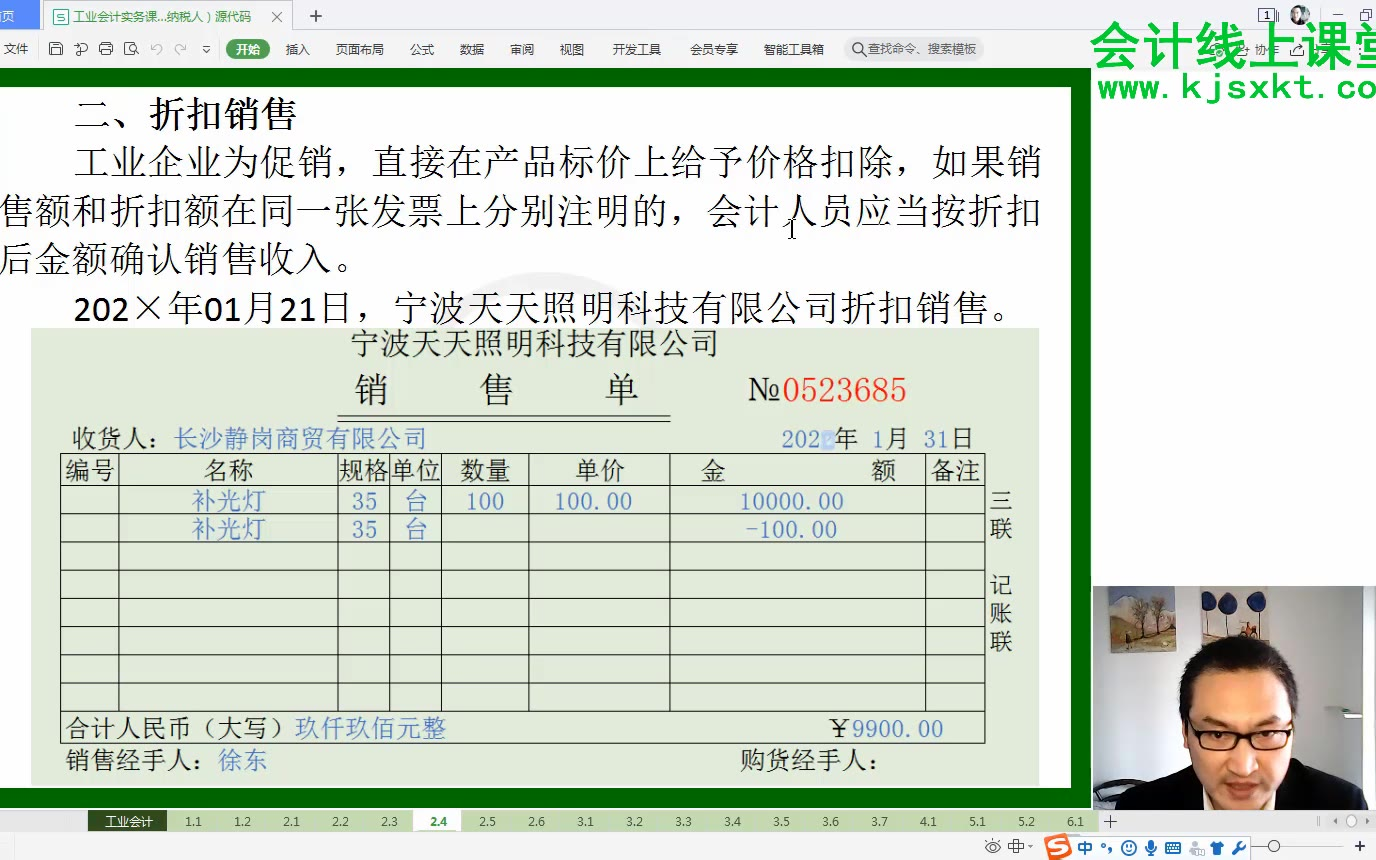Image resolution: width=1376 pixels, height=860 pixels.
Task: Click the total amount ￥9900.00 cell
Action: (x=887, y=729)
